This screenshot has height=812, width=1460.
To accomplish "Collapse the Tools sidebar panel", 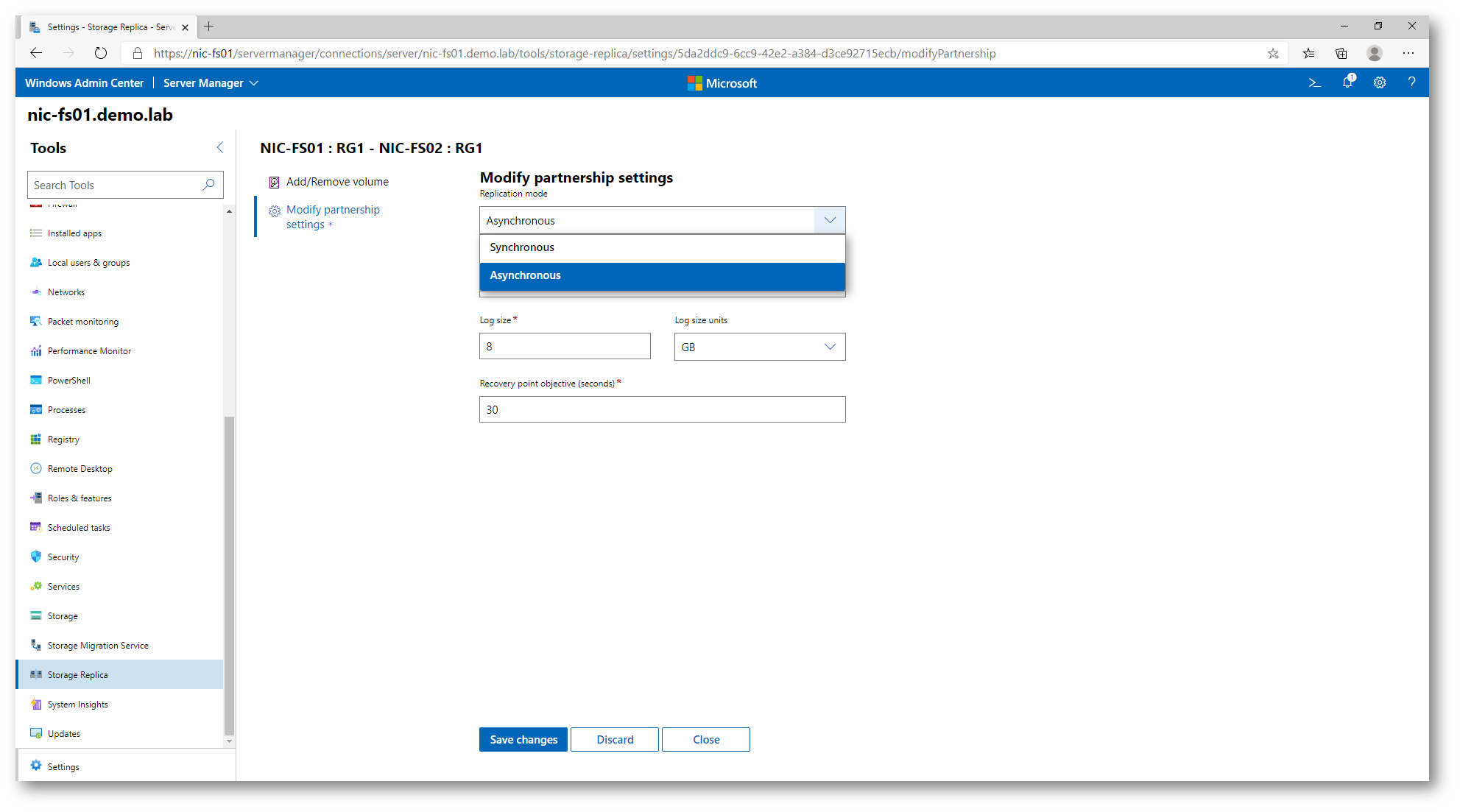I will tap(220, 148).
